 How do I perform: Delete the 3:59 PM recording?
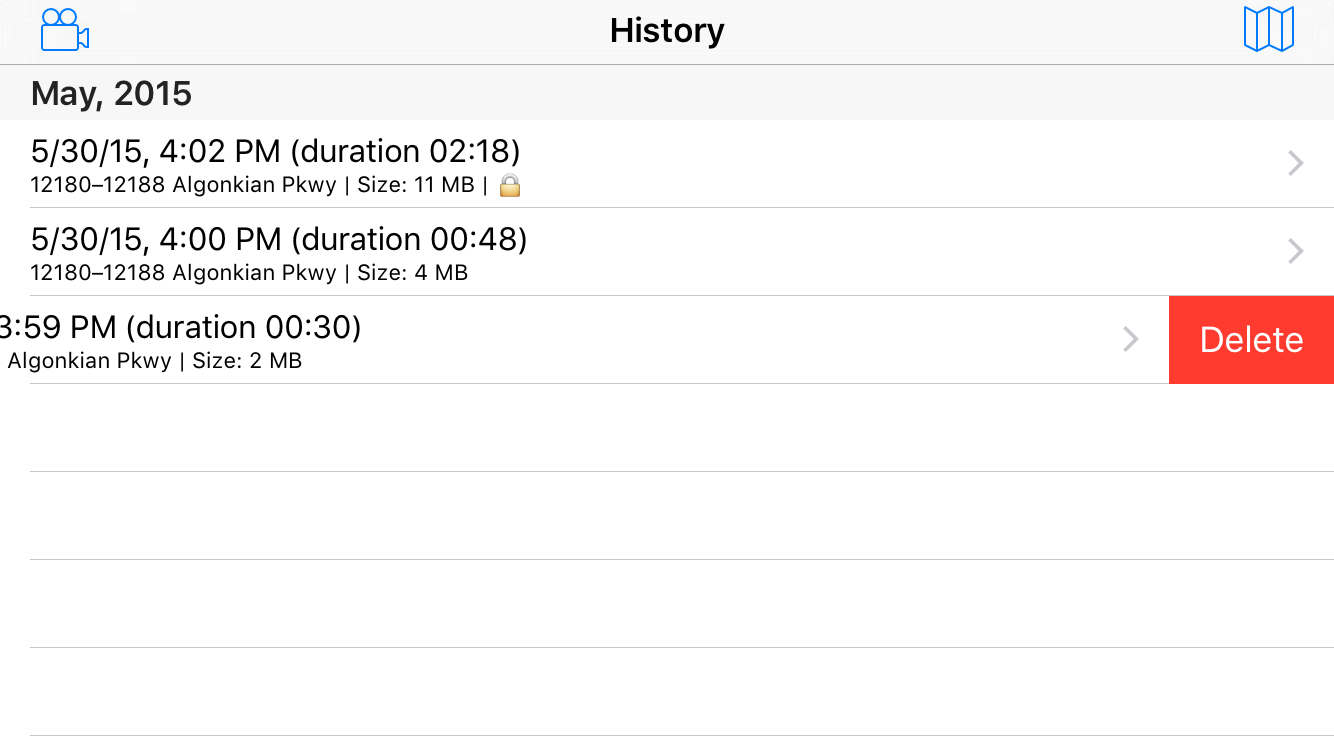[x=1251, y=340]
